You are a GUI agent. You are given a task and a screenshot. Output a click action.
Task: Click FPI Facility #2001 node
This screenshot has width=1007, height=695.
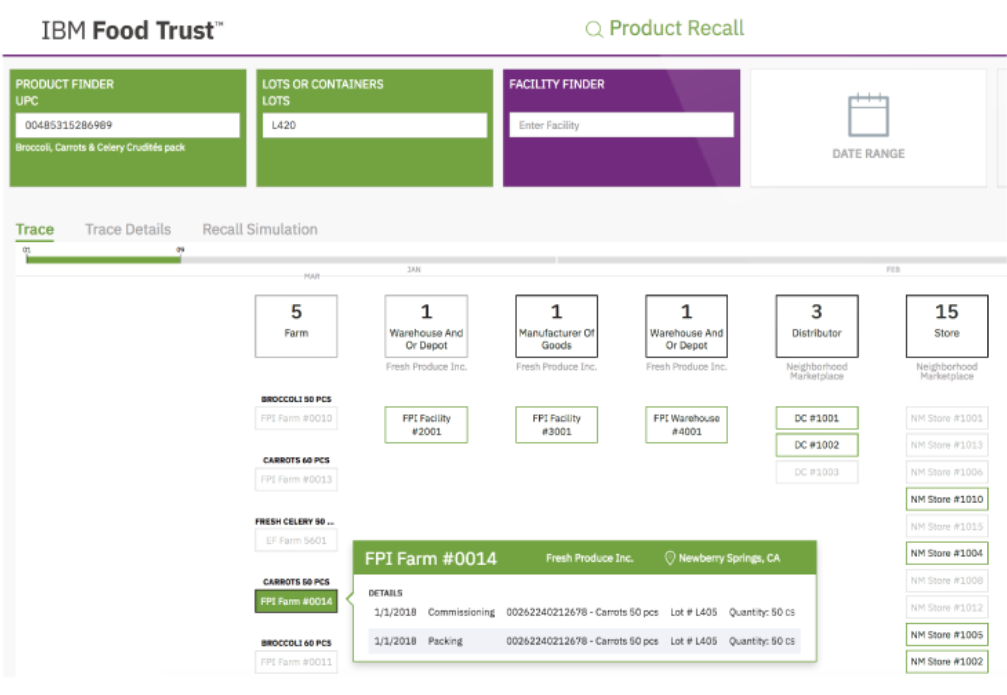click(426, 424)
